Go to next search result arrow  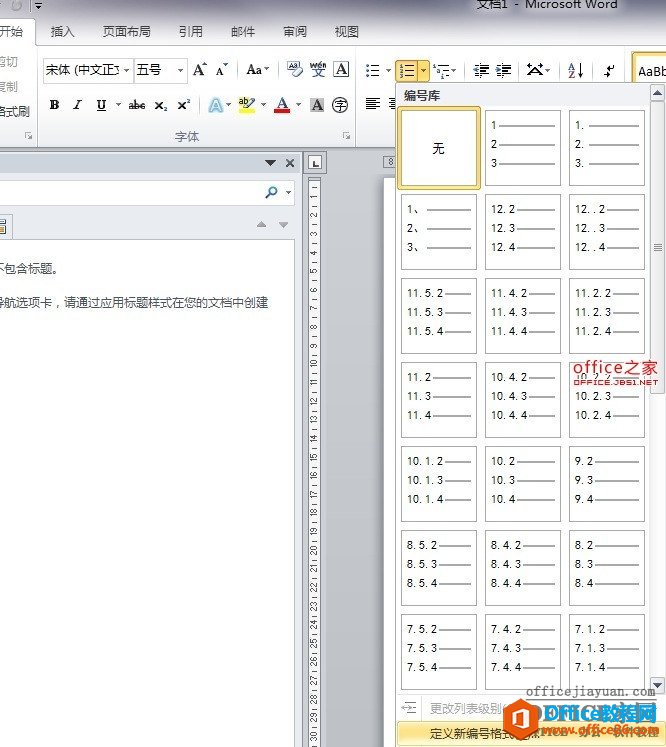click(283, 224)
